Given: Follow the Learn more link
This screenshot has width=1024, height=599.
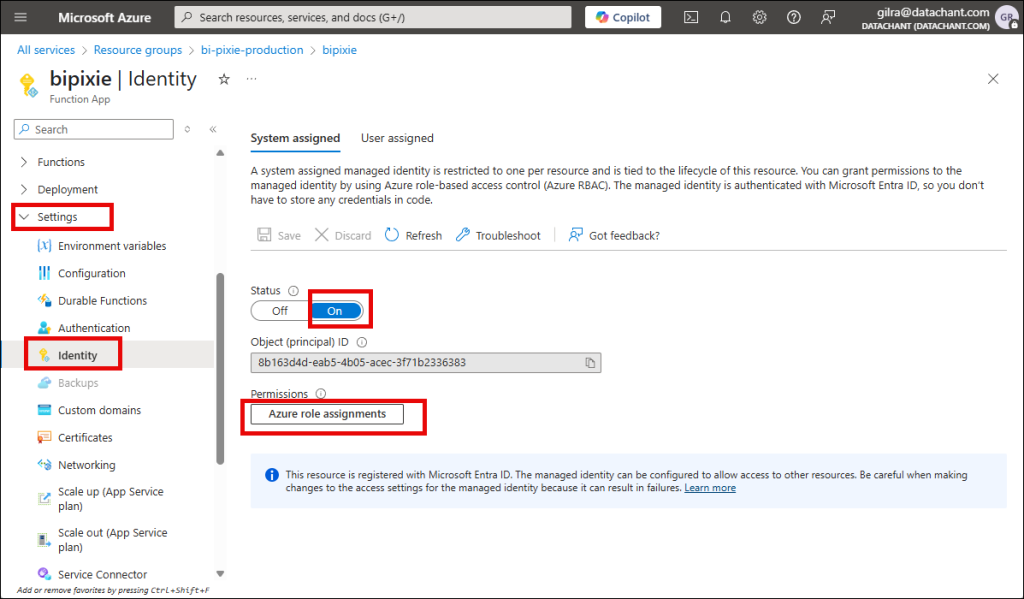Looking at the screenshot, I should tap(709, 488).
